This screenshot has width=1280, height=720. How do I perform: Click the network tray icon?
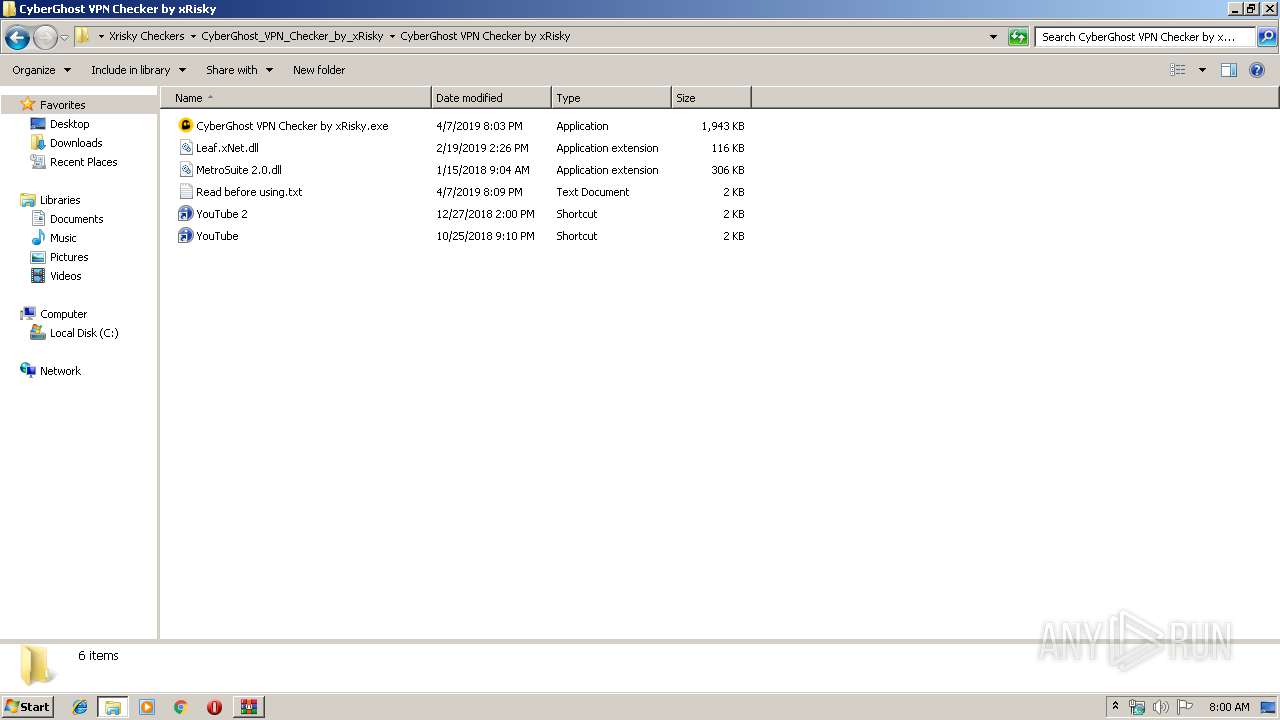tap(1137, 707)
